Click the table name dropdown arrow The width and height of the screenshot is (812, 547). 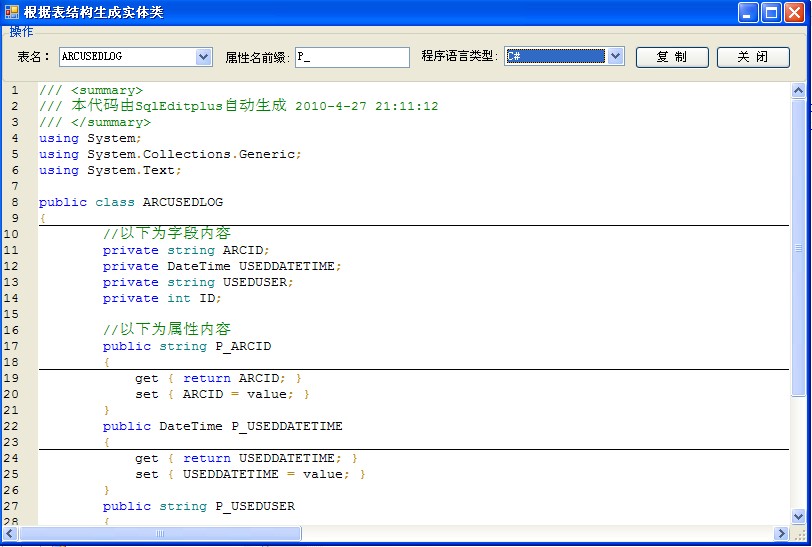(x=204, y=56)
